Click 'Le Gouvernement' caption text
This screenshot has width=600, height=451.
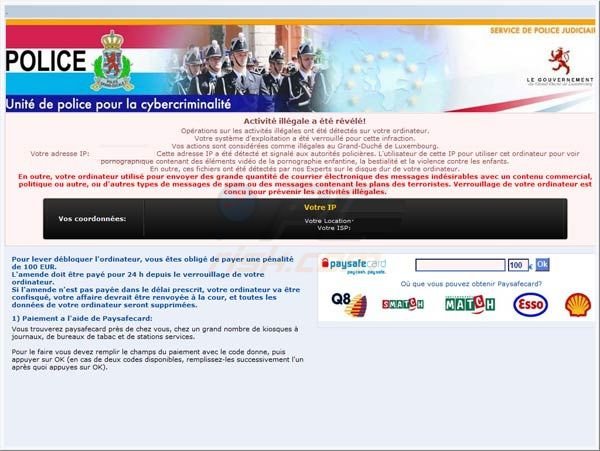560,80
